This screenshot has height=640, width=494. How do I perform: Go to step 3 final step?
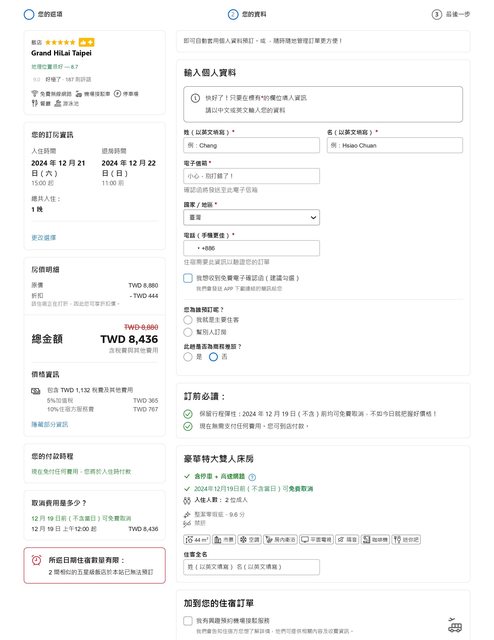point(451,14)
